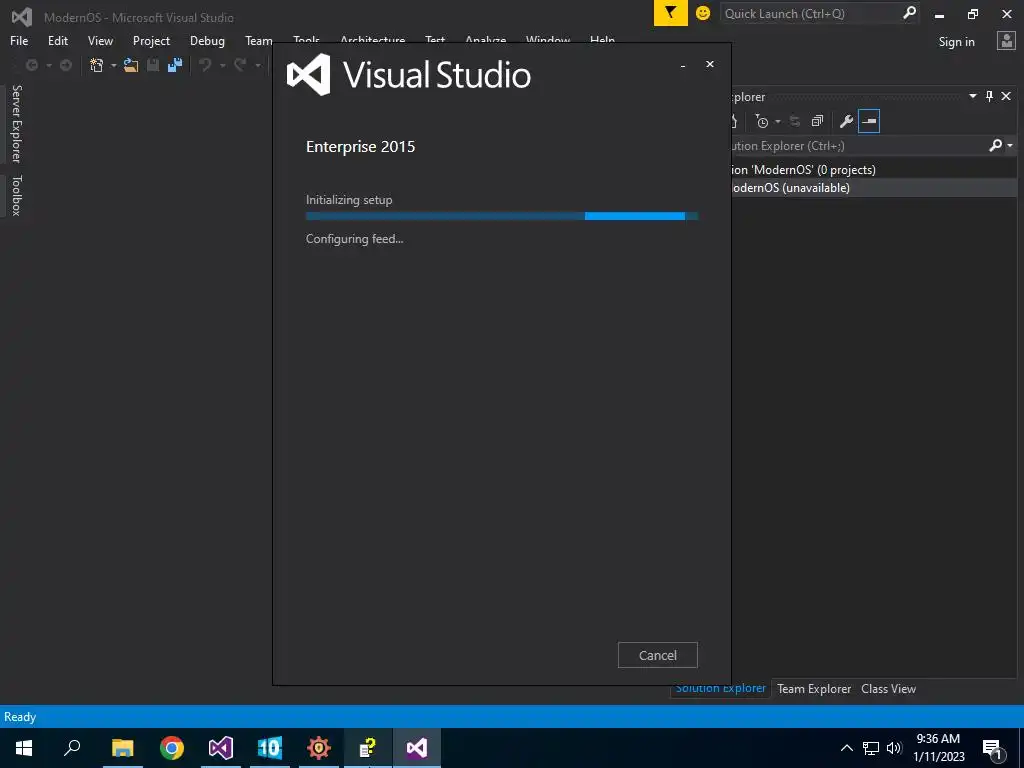
Task: Click the Redo toolbar icon
Action: [x=240, y=65]
